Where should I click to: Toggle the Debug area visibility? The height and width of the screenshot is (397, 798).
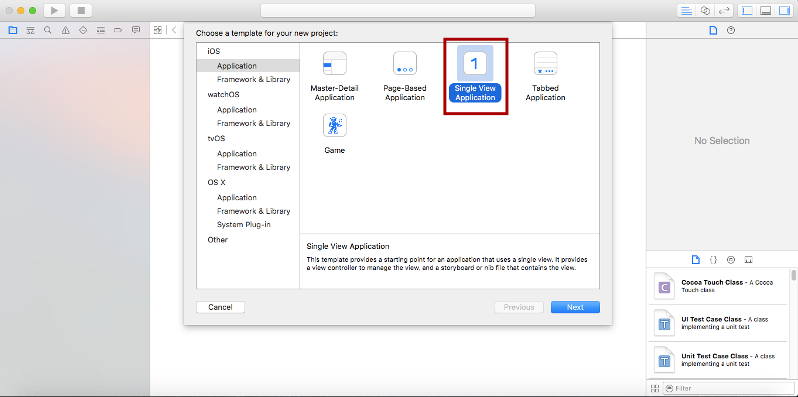[x=765, y=10]
